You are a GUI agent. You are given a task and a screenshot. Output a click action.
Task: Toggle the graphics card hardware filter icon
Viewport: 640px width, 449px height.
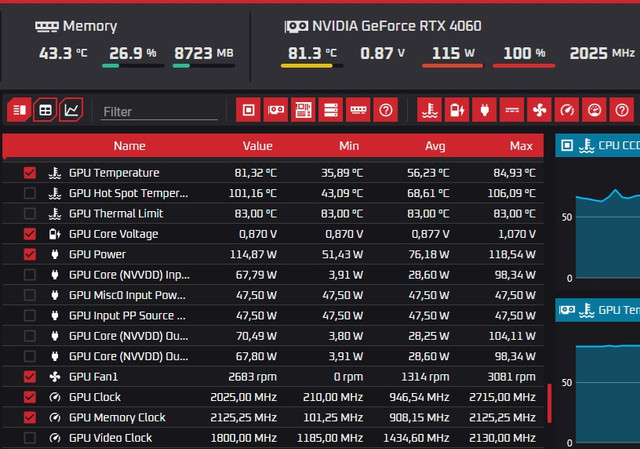276,110
